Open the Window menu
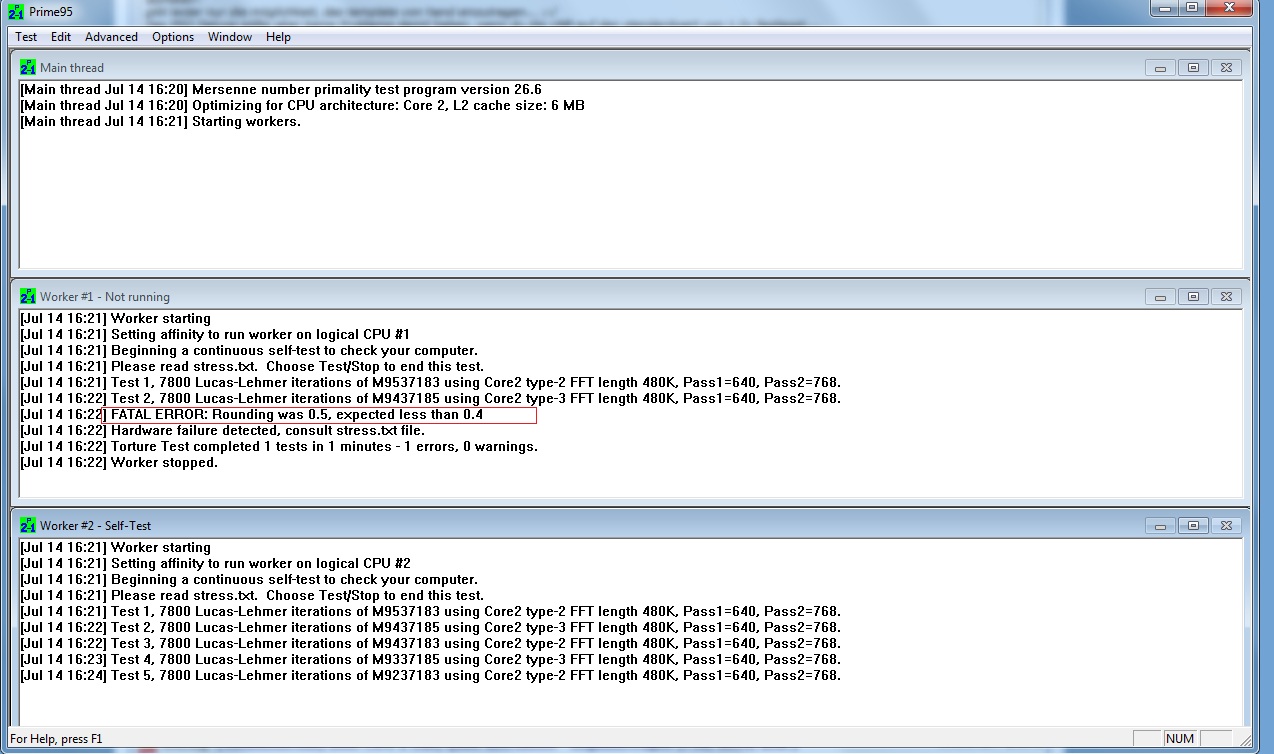Screen dimensions: 1274x754 [x=230, y=37]
